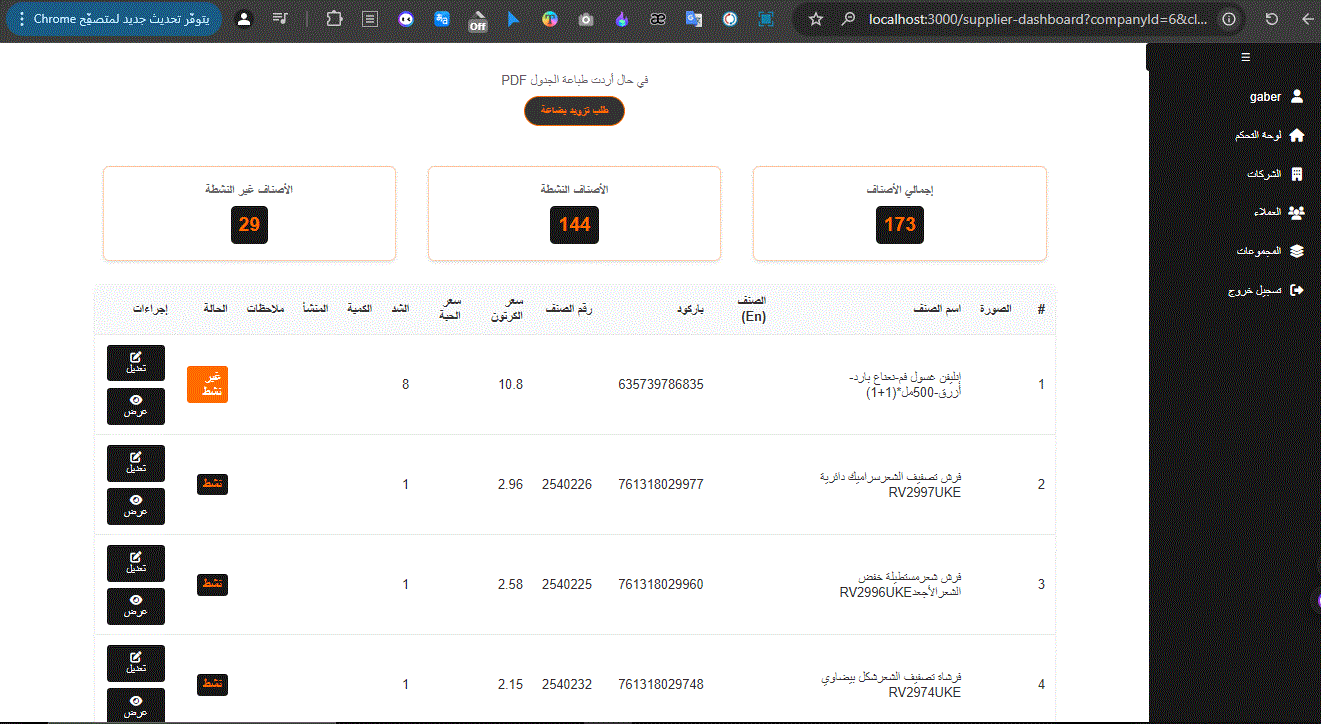Reload the page with the refresh icon

[1271, 19]
